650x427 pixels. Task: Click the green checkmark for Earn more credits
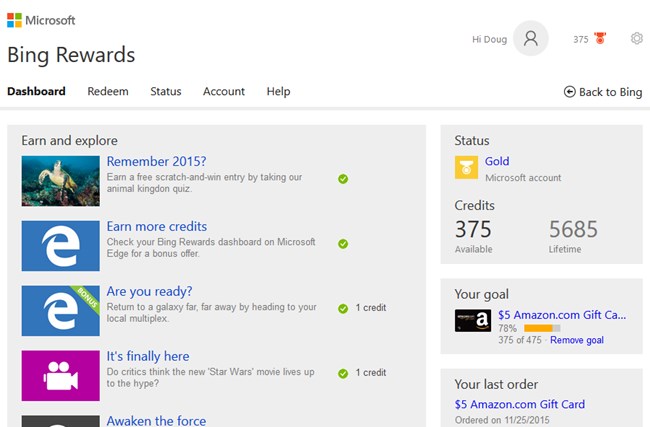pyautogui.click(x=343, y=244)
